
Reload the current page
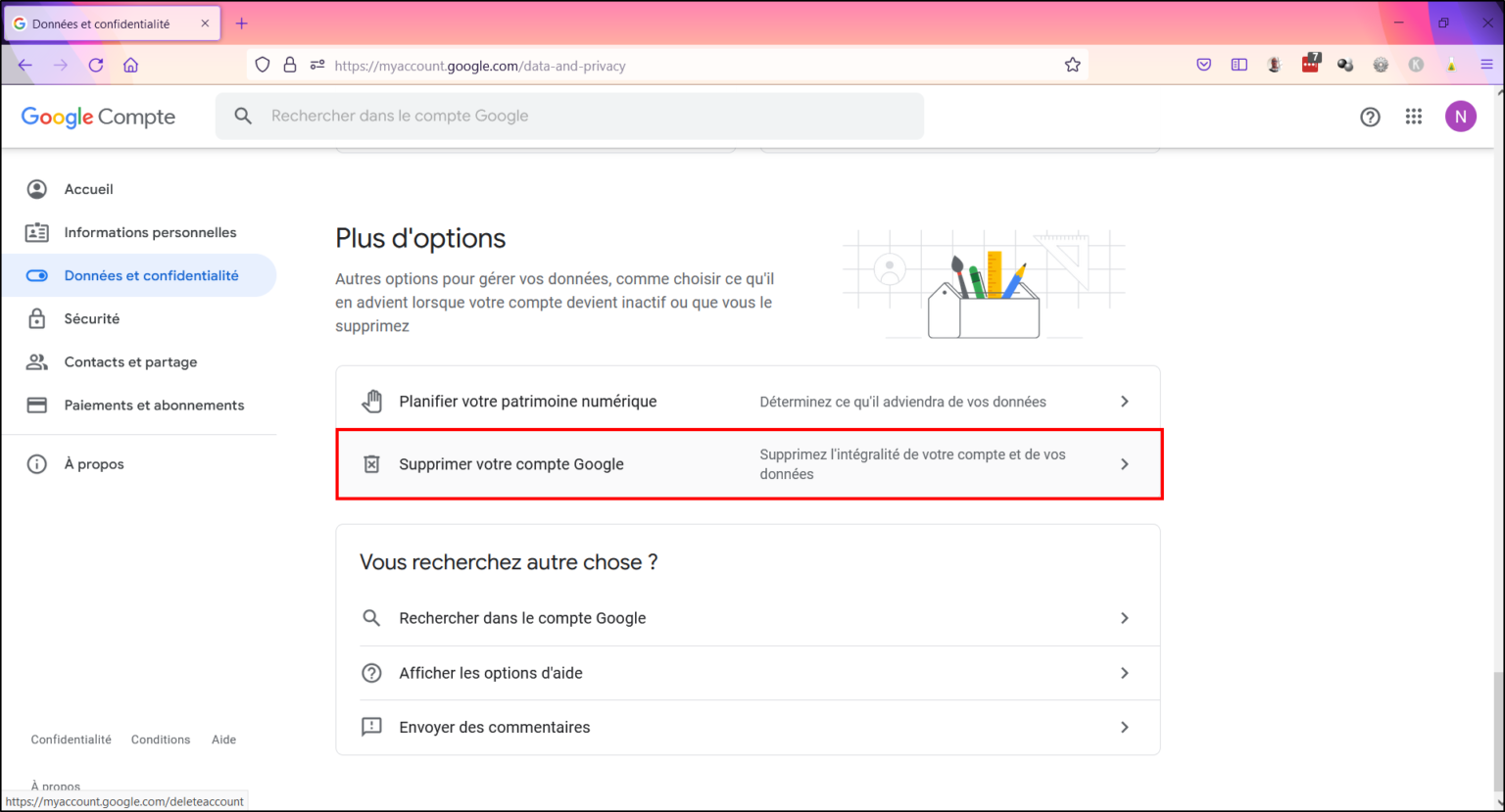(96, 64)
